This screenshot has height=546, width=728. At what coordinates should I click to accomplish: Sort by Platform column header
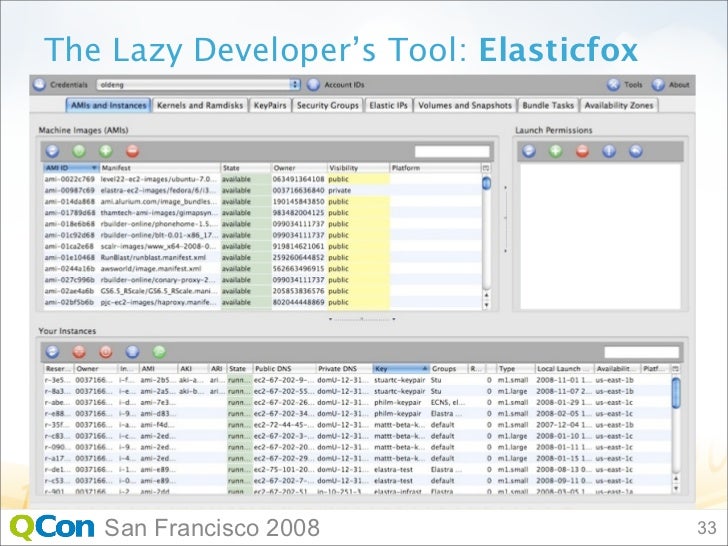[436, 168]
